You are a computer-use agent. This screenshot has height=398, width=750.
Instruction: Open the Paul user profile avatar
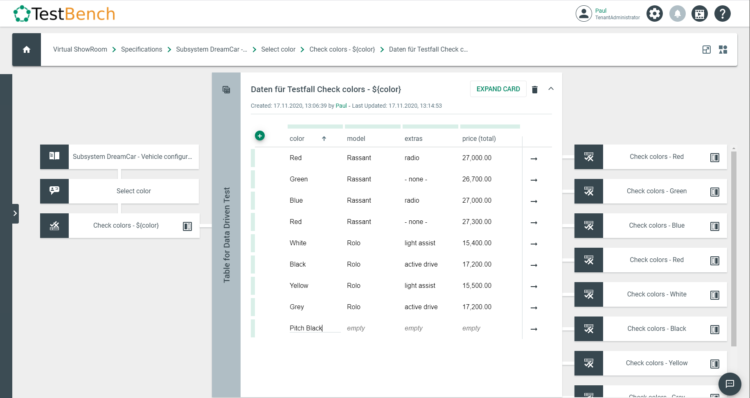click(583, 13)
